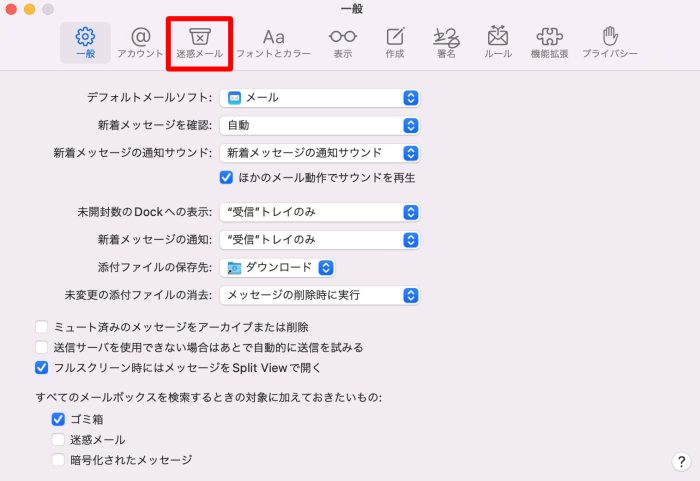The width and height of the screenshot is (700, 481).
Task: Enable ミュート済みのメッセージをアーカイブまたは削除 checkbox
Action: point(42,327)
